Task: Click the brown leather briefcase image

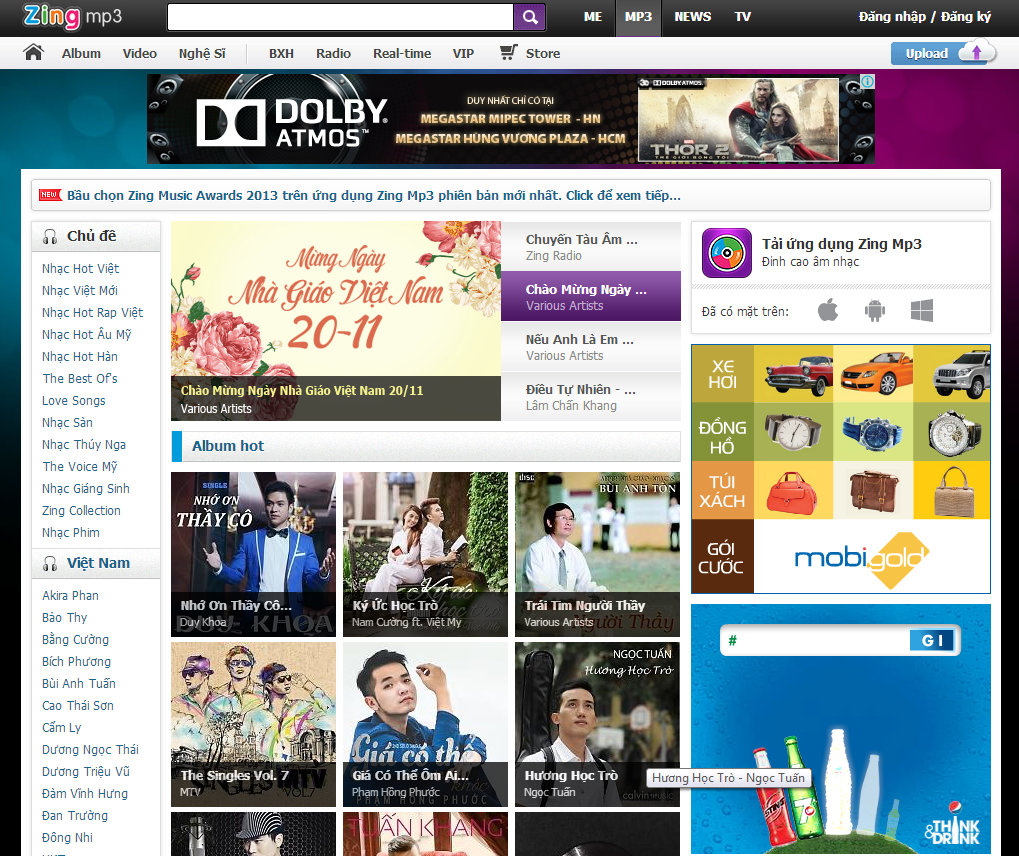Action: tap(874, 491)
